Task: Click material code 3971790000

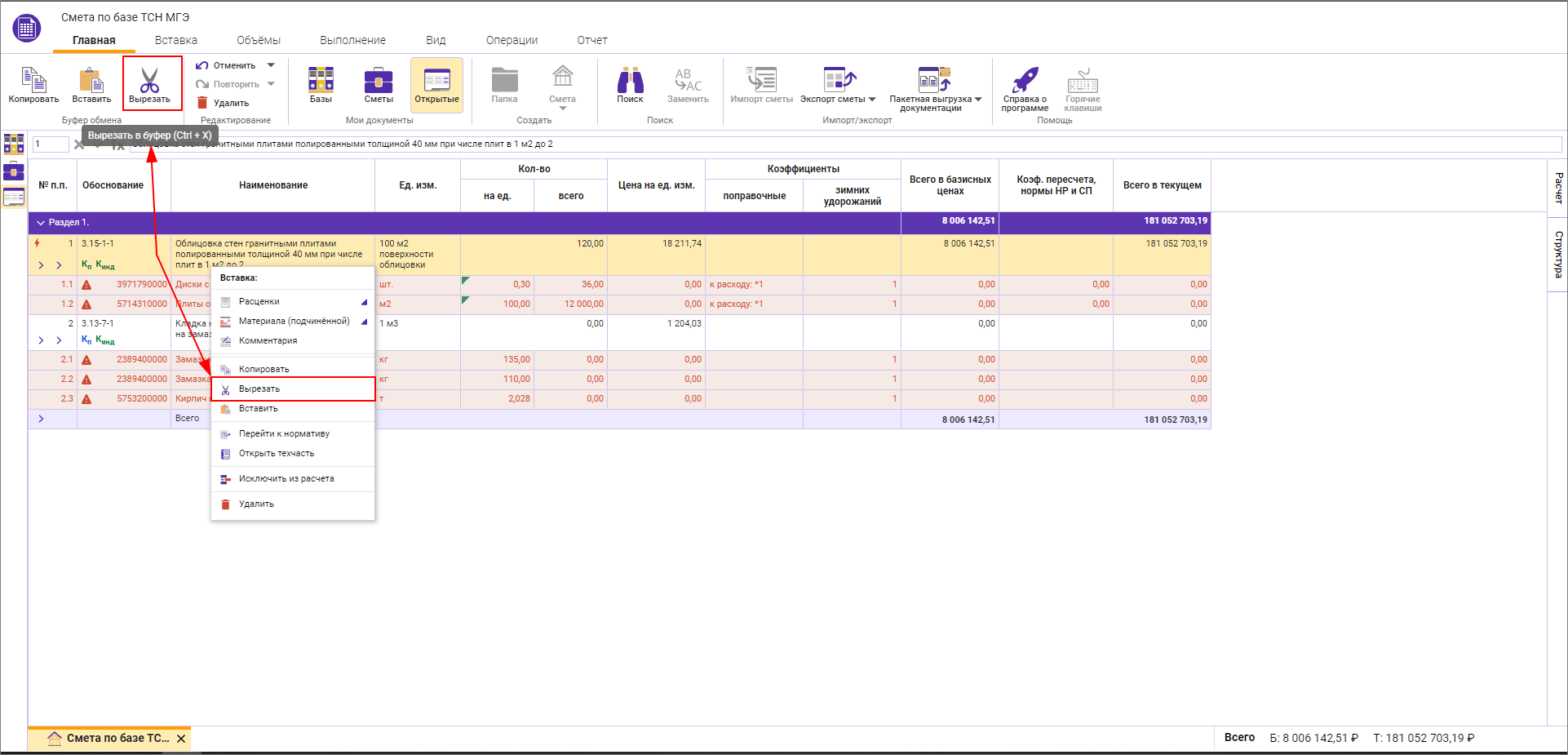Action: 142,285
